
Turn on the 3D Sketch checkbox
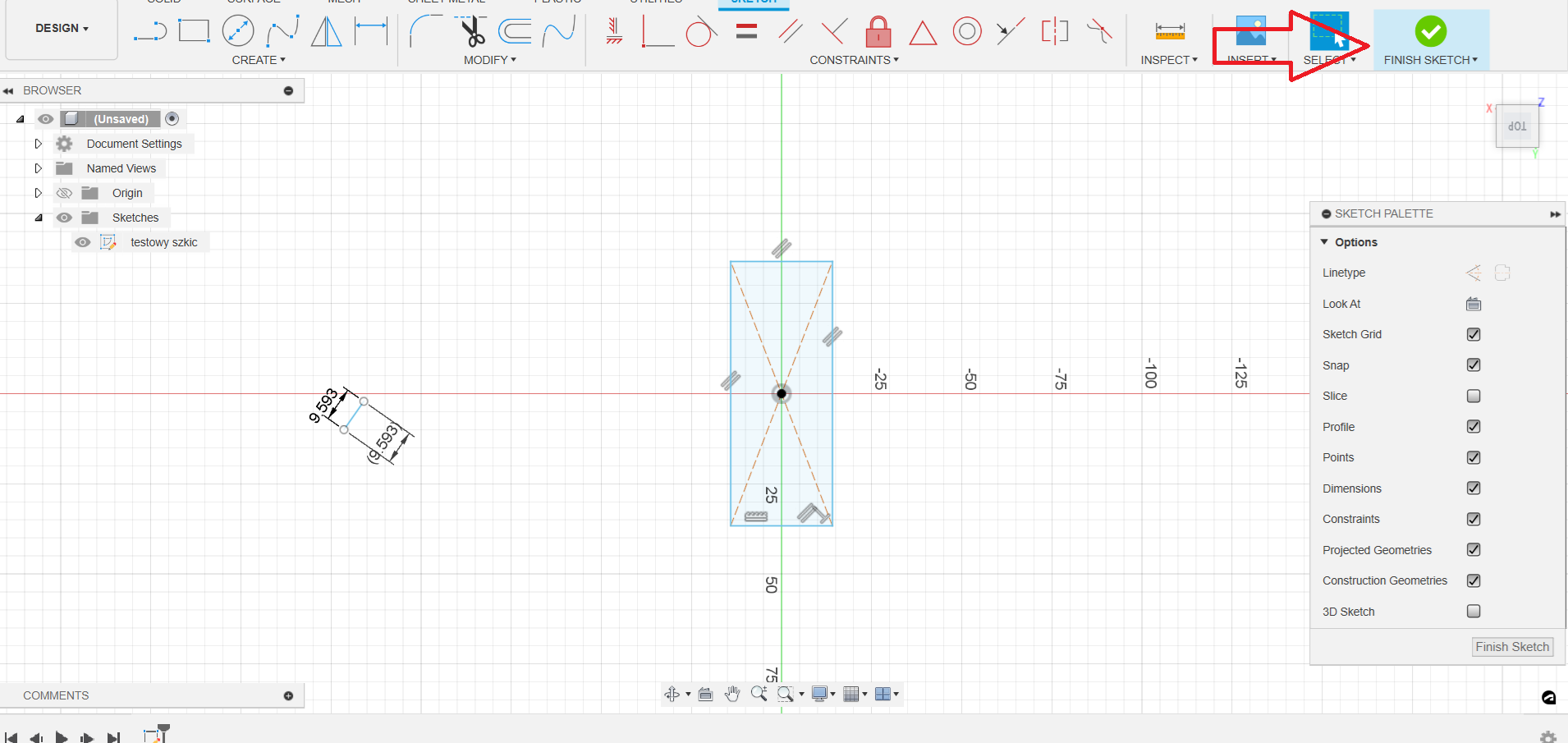pyautogui.click(x=1474, y=611)
